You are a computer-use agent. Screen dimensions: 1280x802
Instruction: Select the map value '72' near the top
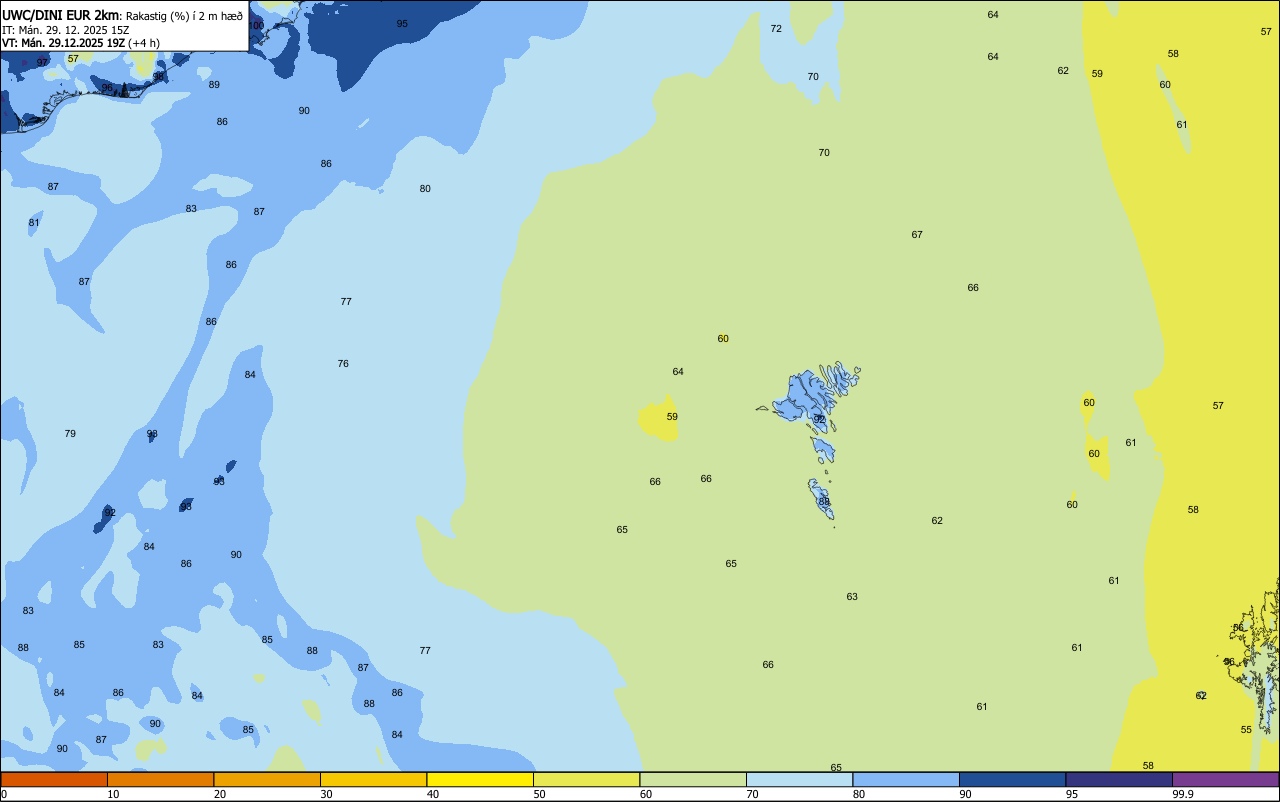pyautogui.click(x=776, y=29)
